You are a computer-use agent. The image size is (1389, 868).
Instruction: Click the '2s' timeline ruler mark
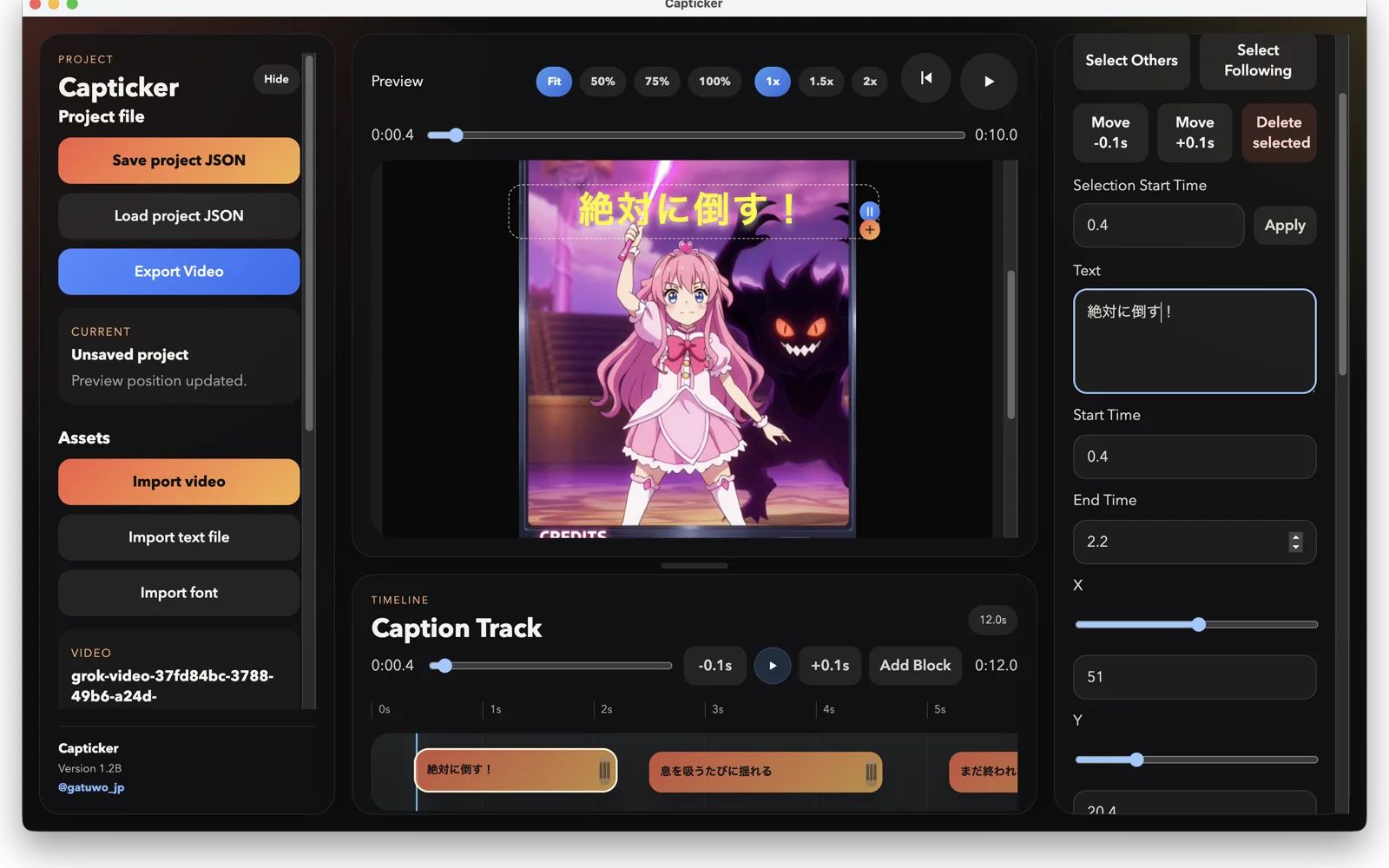pos(606,709)
